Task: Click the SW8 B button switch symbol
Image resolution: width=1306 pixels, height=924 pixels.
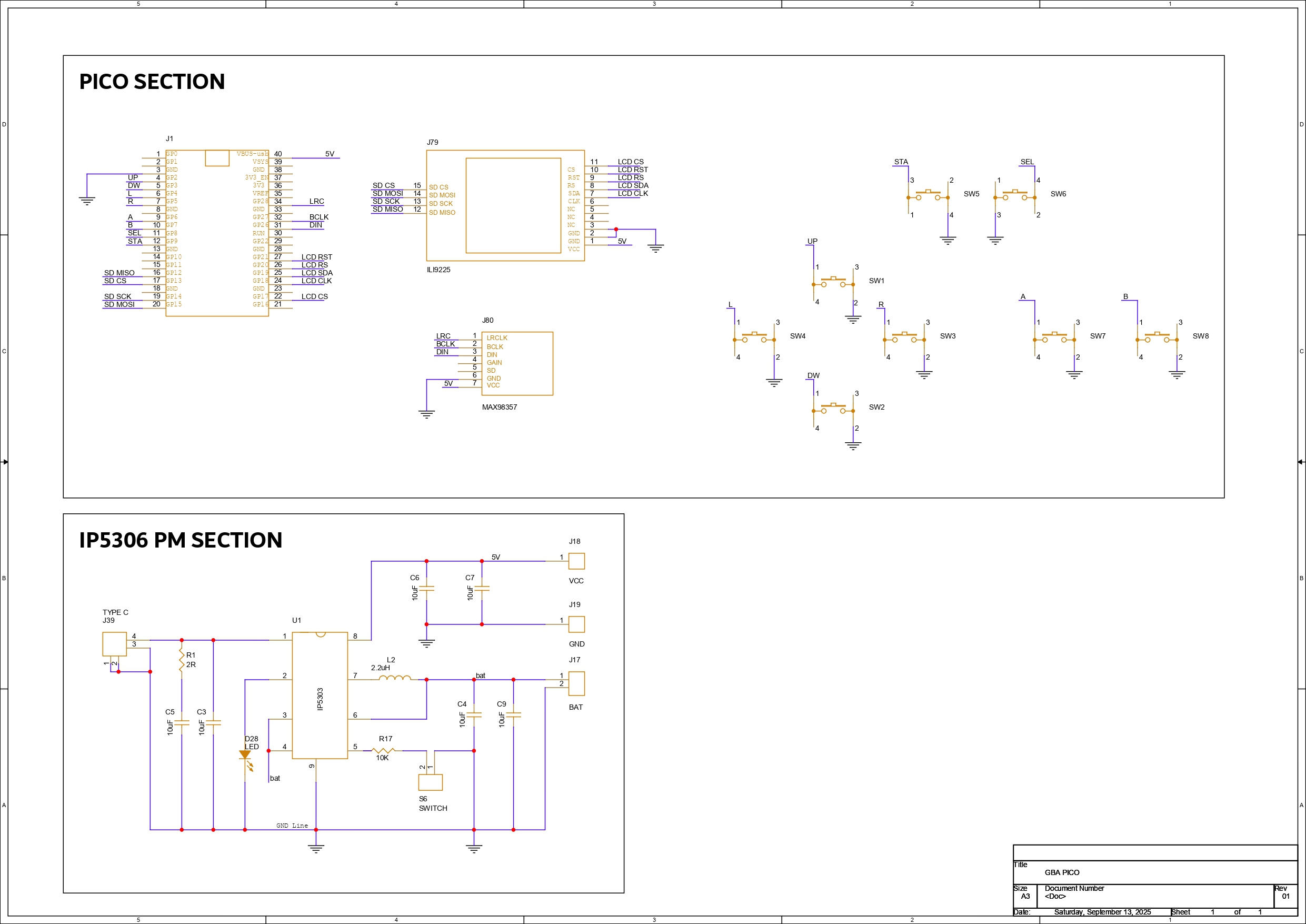Action: (1157, 338)
